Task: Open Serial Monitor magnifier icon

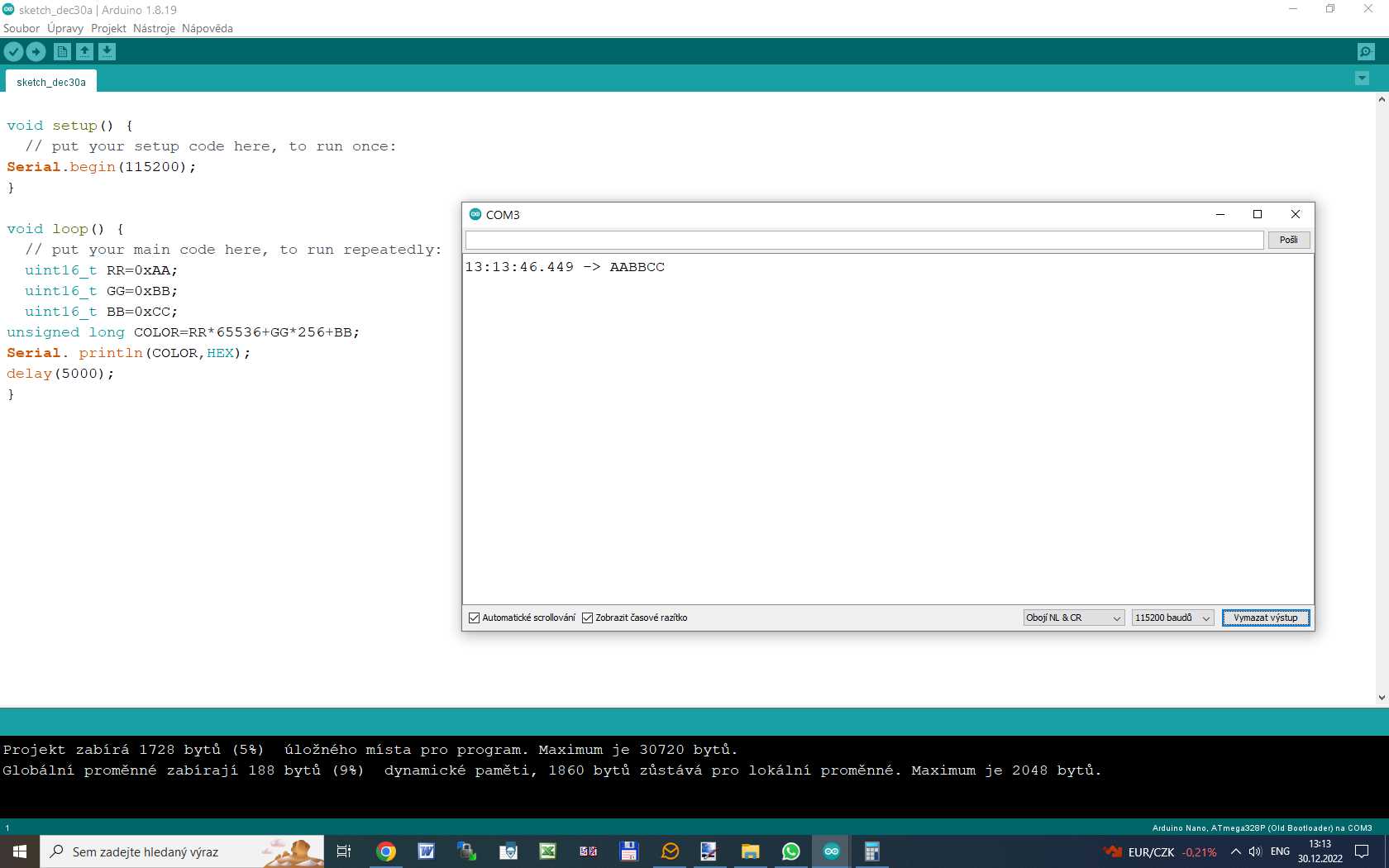Action: click(x=1366, y=52)
